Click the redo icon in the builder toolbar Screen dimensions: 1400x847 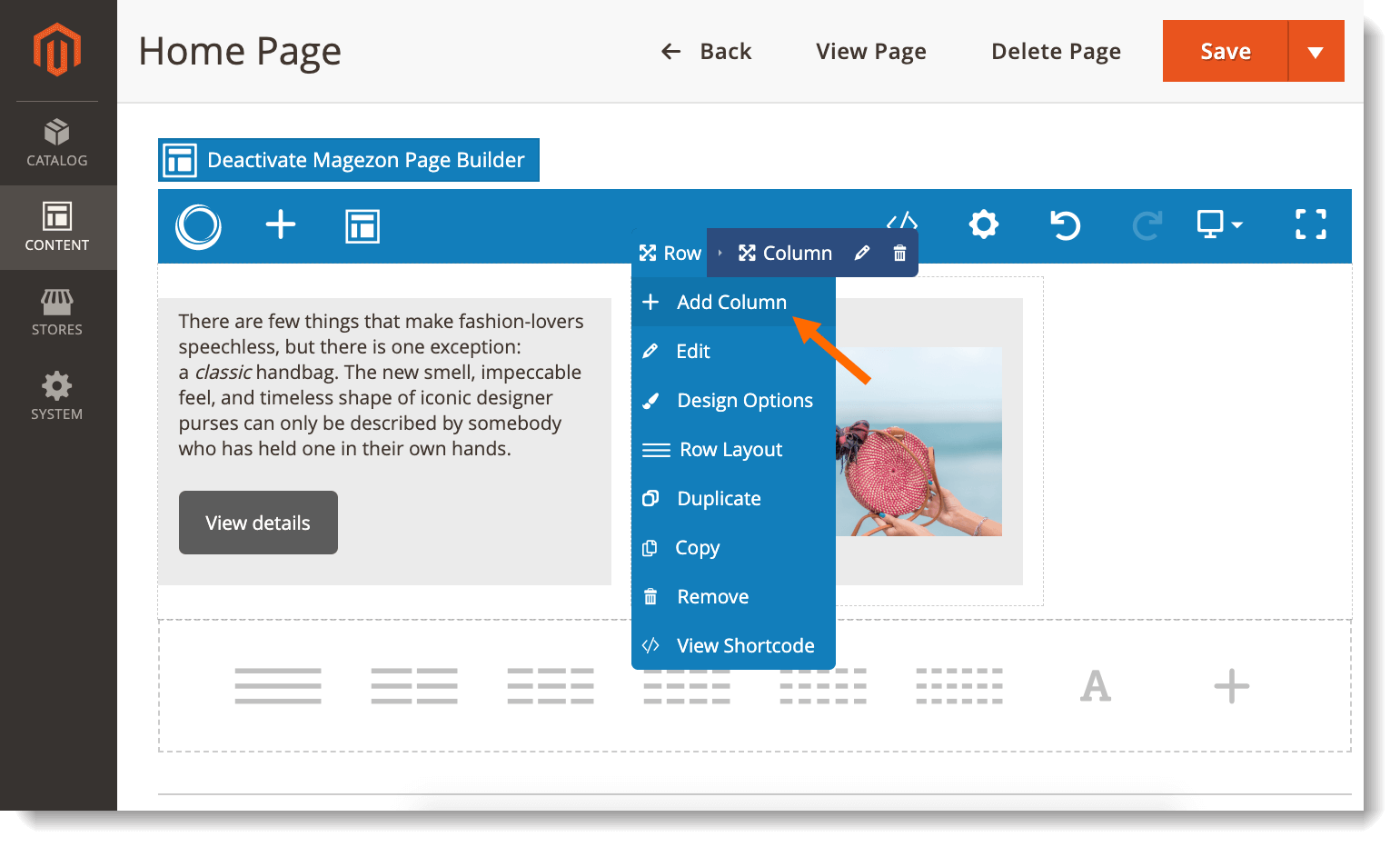coord(1147,225)
